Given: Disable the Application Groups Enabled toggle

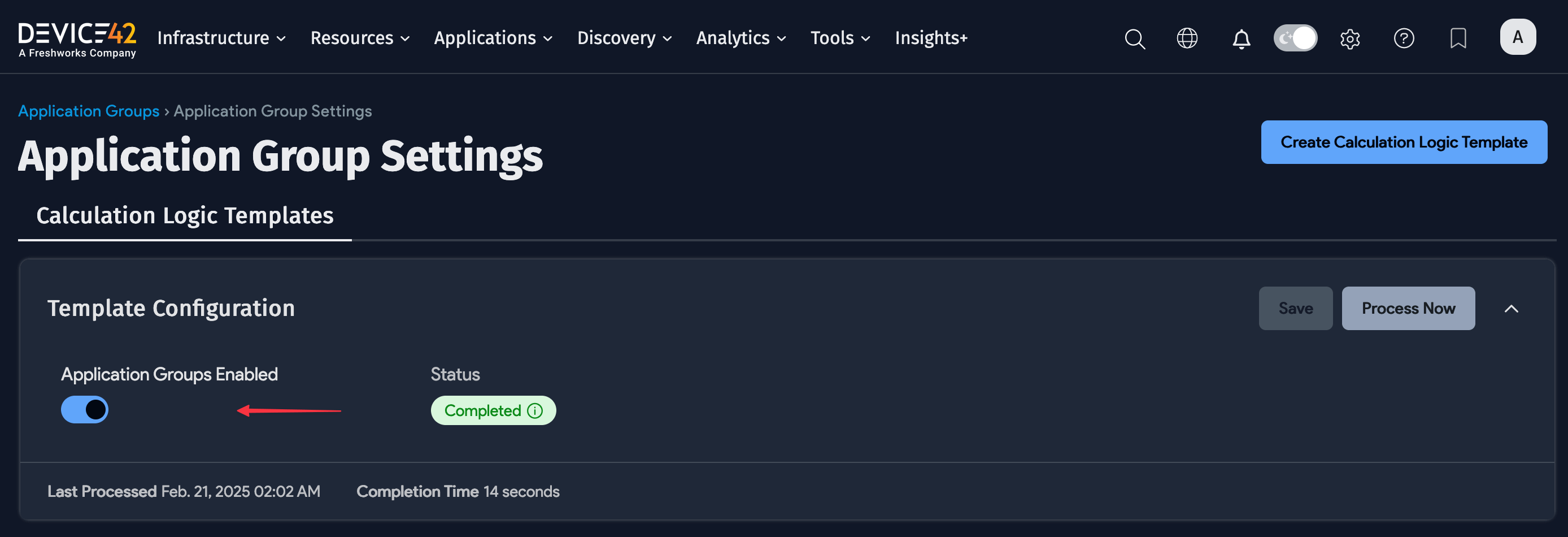Looking at the screenshot, I should 84,409.
